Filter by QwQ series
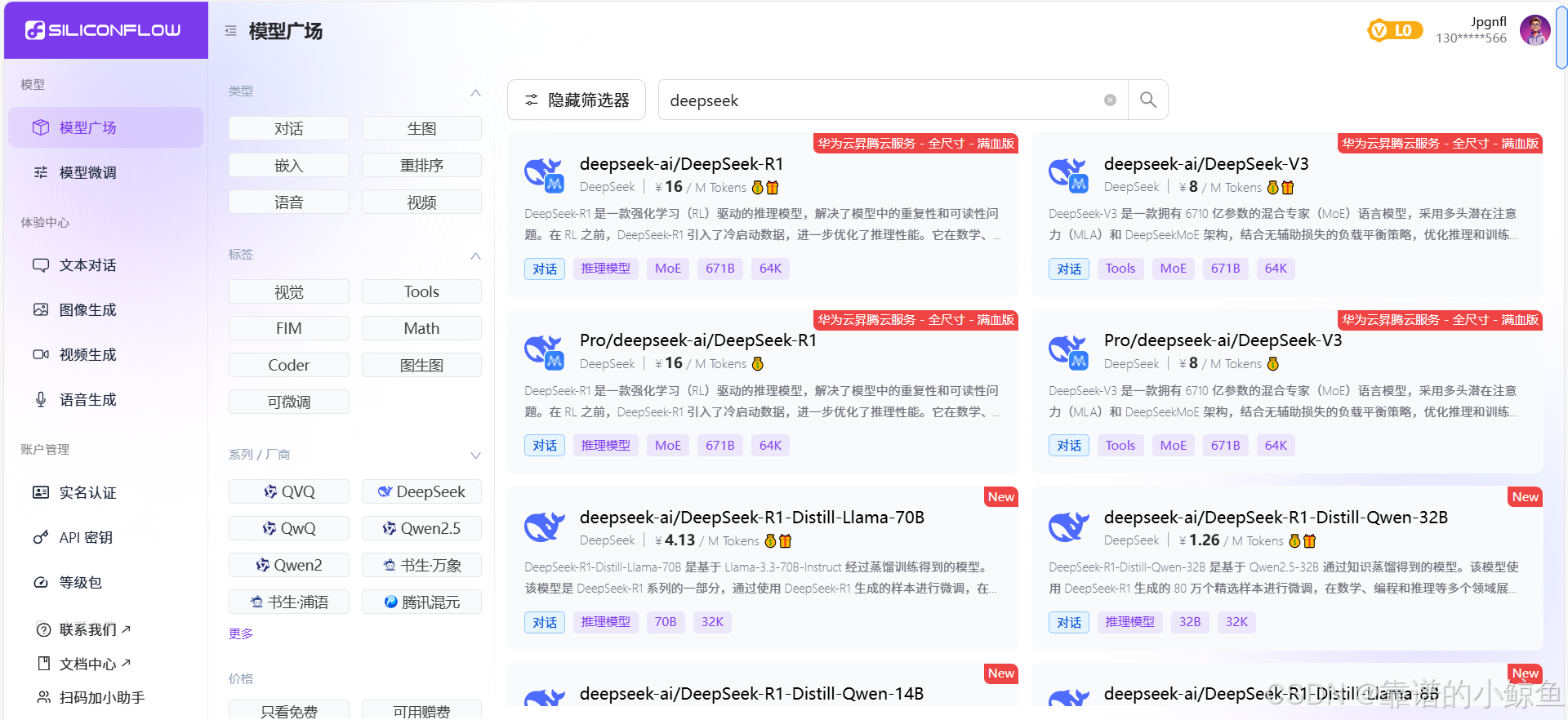The width and height of the screenshot is (1568, 720). point(289,528)
